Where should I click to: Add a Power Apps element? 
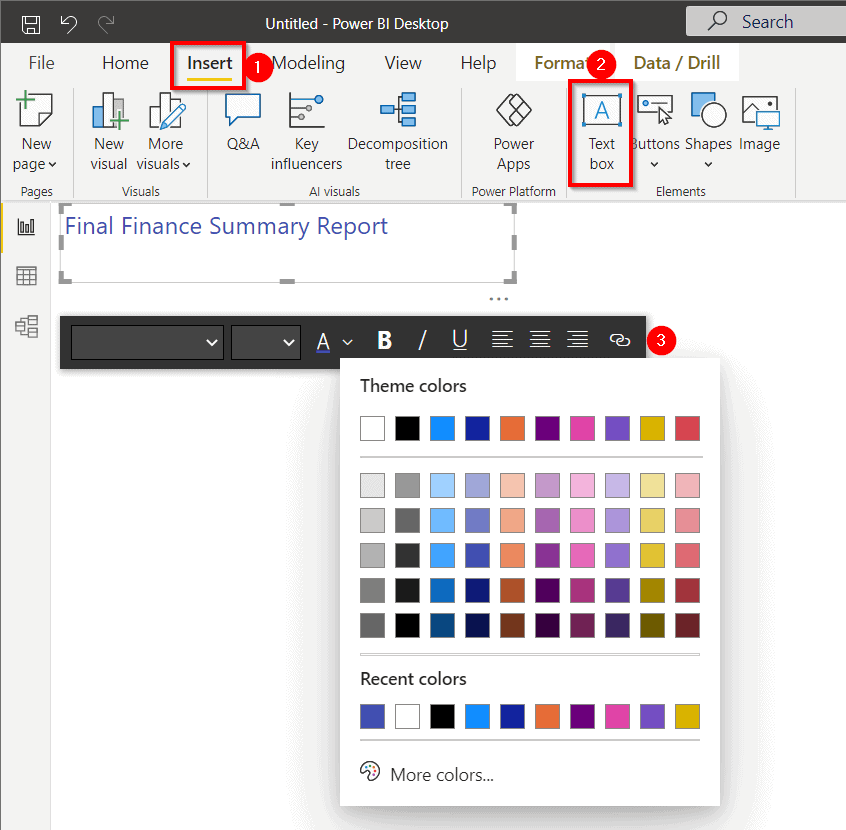click(513, 130)
